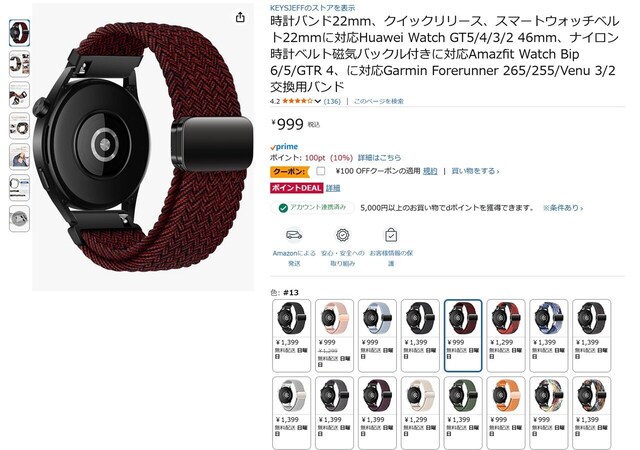Click the customer info protection bag icon
The height and width of the screenshot is (450, 640).
[x=391, y=235]
